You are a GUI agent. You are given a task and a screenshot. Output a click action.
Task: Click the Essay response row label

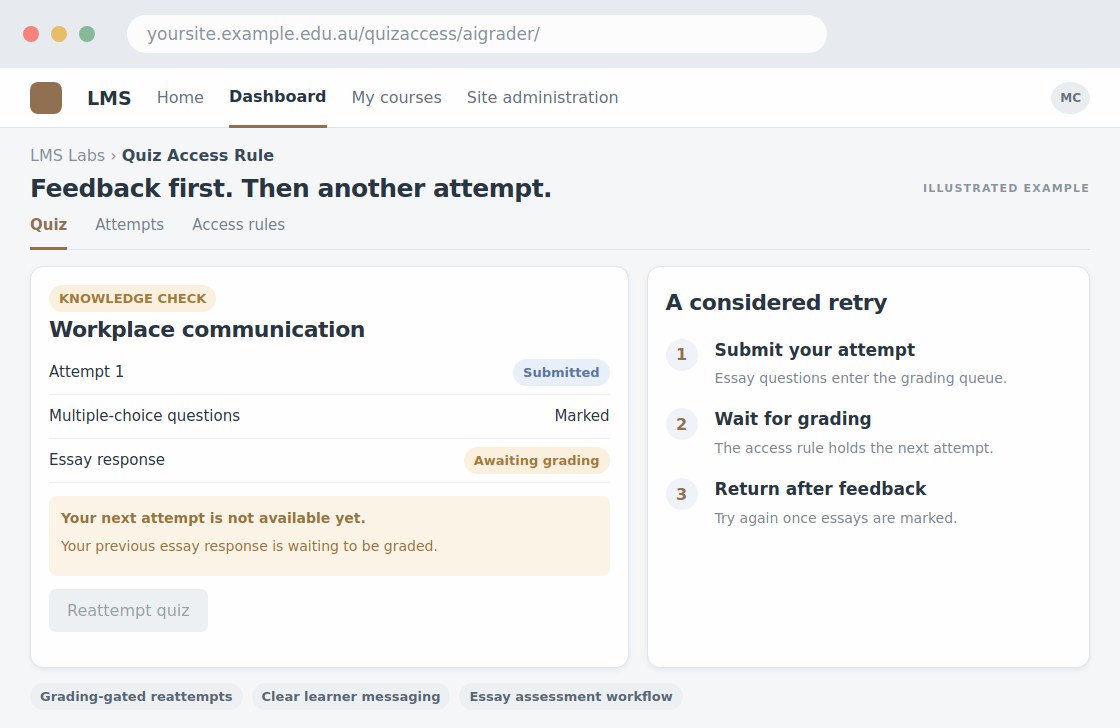(x=107, y=459)
